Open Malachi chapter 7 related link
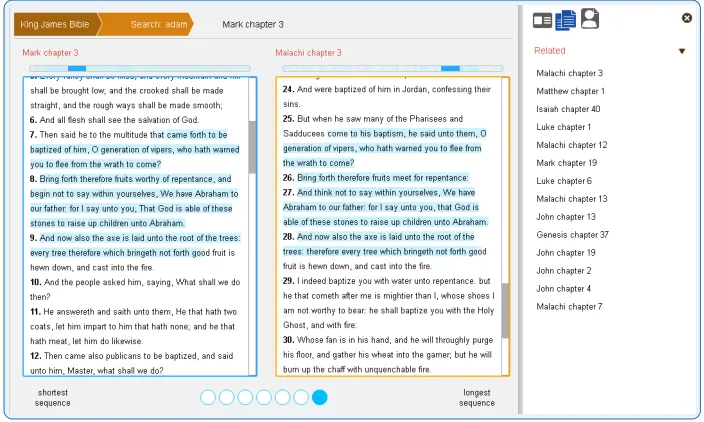 tap(569, 307)
